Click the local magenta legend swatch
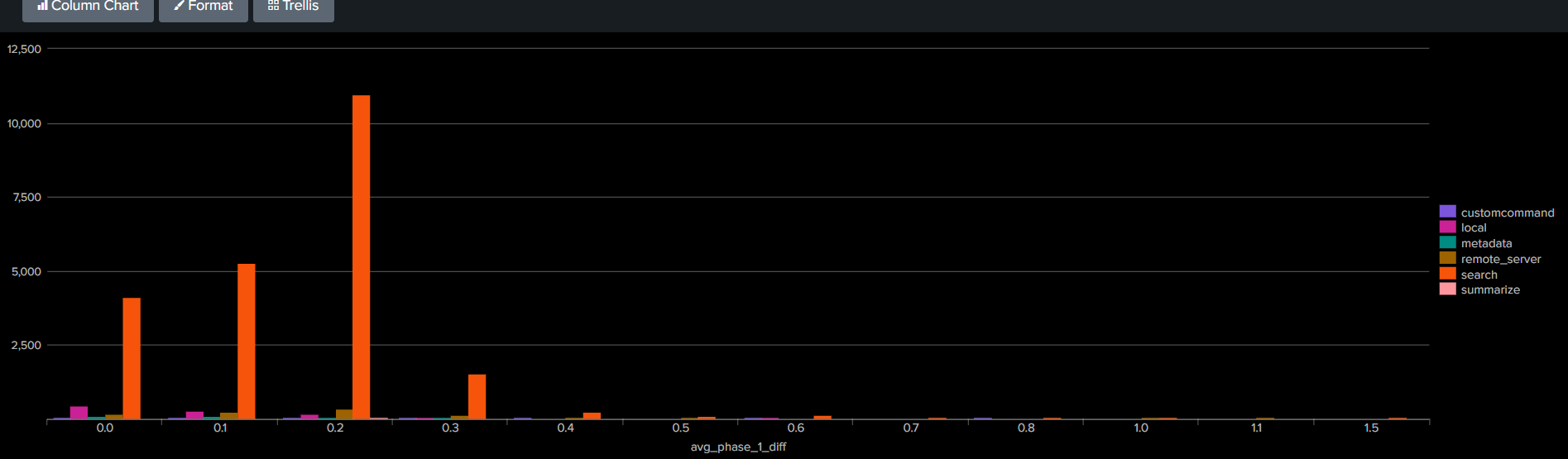This screenshot has height=459, width=1568. 1447,227
